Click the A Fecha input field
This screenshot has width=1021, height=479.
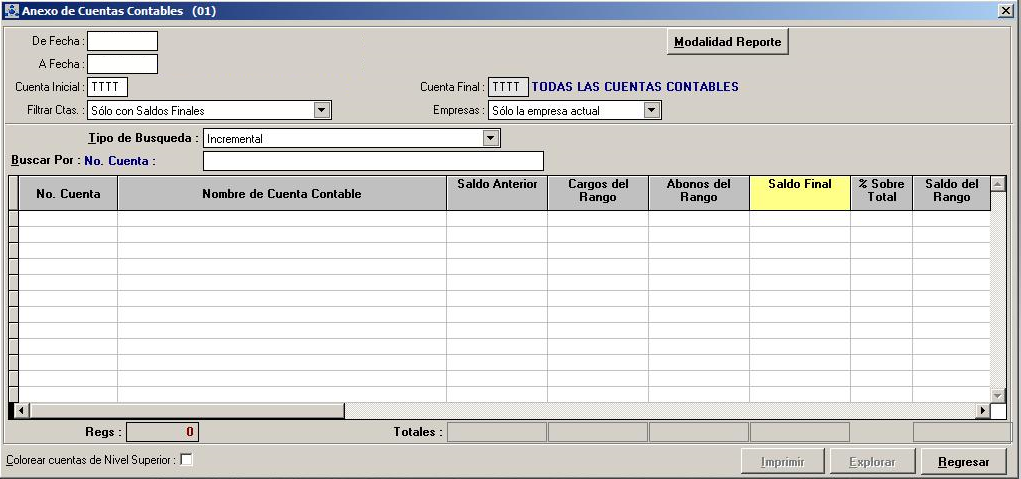click(x=122, y=64)
